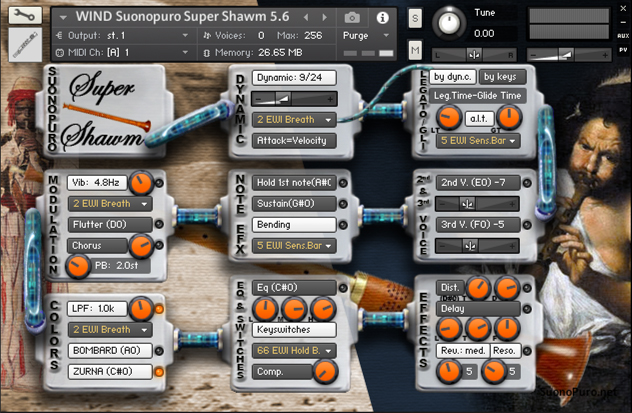Click the camera snapshot icon
The width and height of the screenshot is (632, 413).
[352, 17]
